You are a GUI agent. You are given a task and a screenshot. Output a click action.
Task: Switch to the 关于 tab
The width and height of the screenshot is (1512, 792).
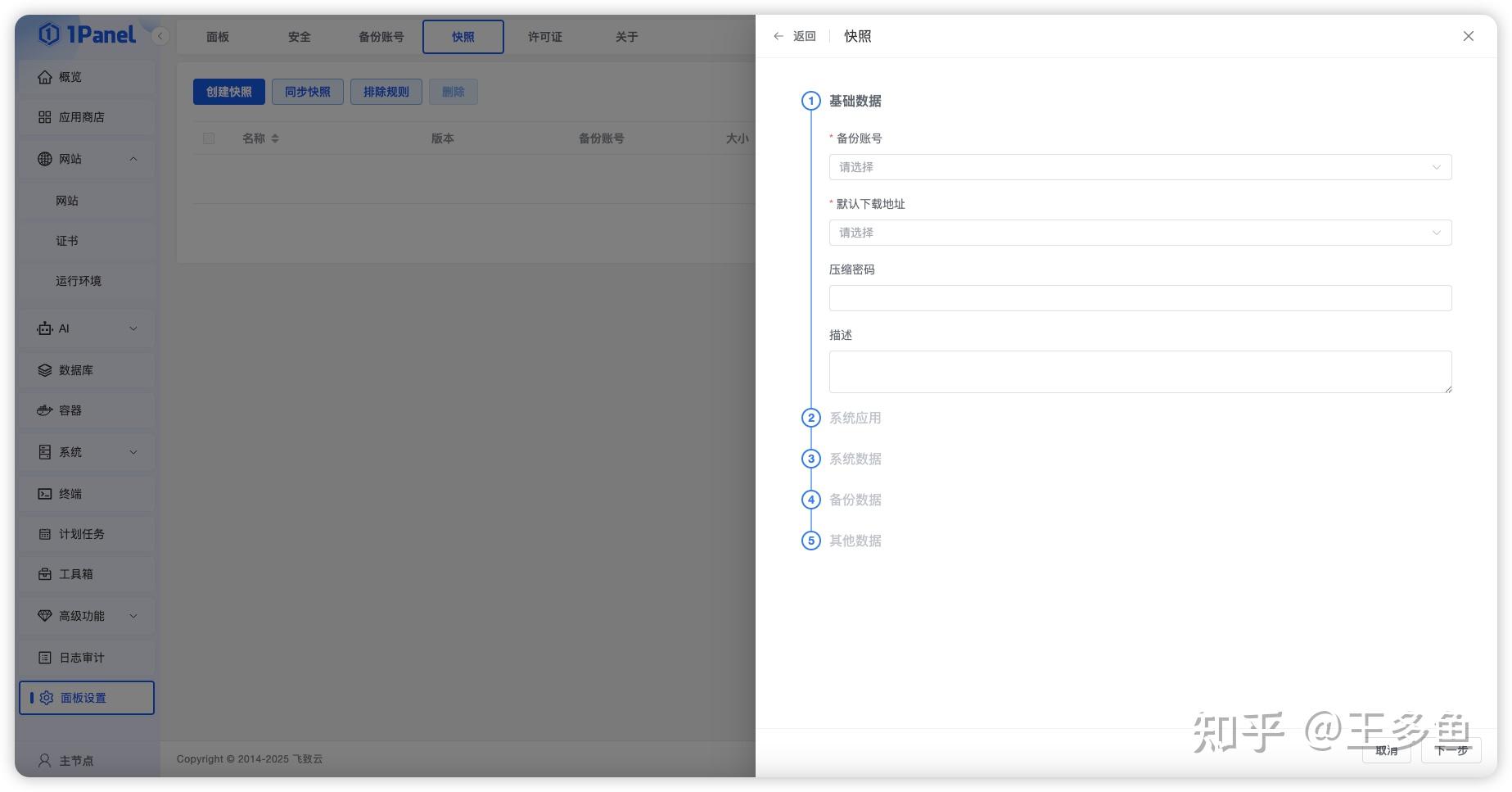click(627, 37)
